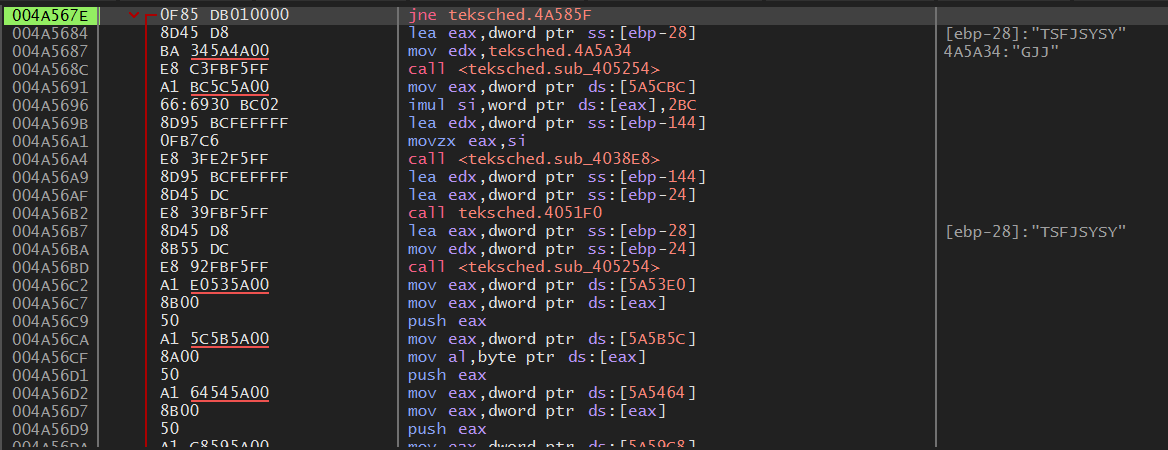Click comment 4A5A34:"GJJ"
This screenshot has width=1168, height=450.
click(1001, 51)
